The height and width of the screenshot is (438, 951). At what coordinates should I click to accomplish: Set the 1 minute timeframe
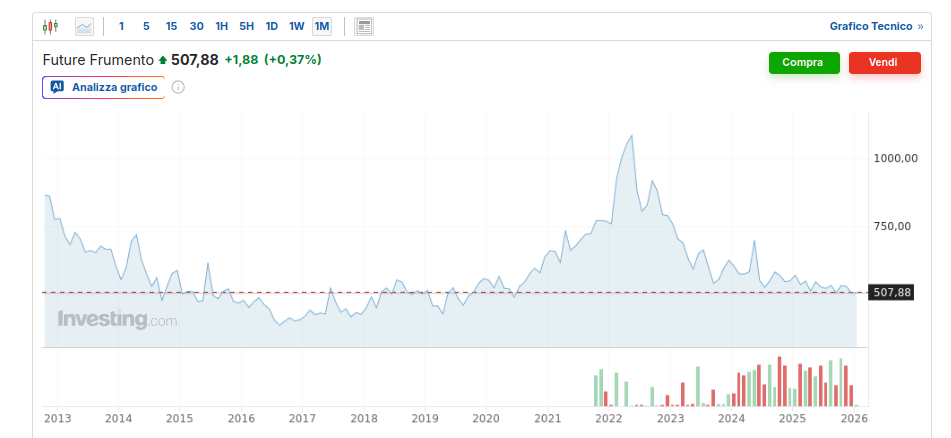(121, 26)
